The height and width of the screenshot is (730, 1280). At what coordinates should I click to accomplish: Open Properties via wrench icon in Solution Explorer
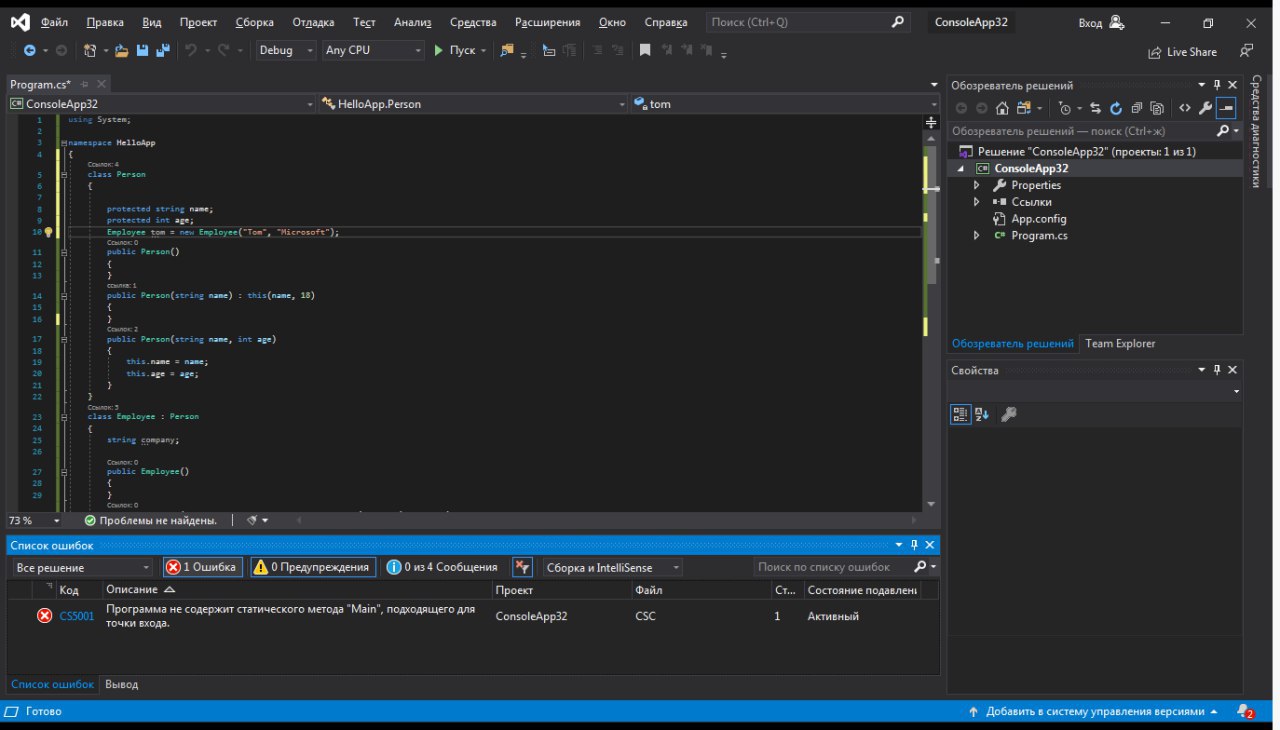(x=1206, y=108)
